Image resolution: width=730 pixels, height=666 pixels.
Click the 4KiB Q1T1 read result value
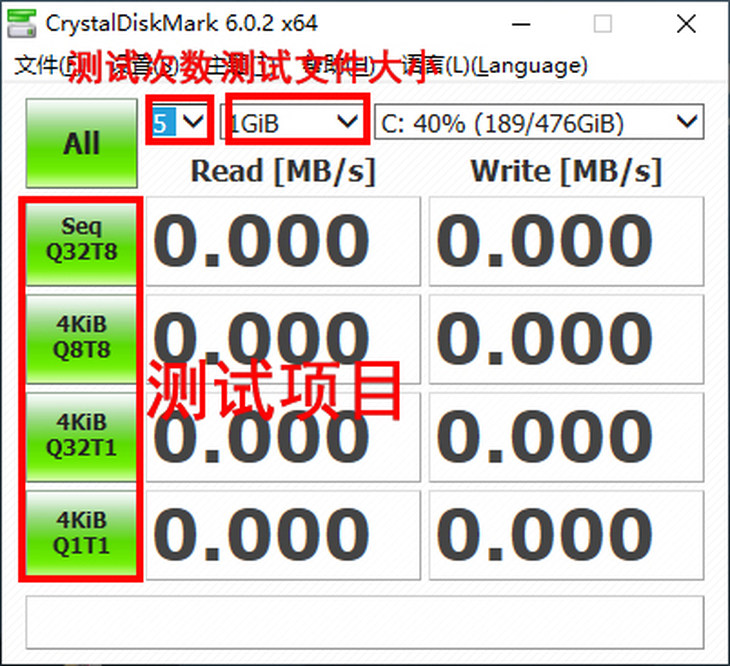click(x=283, y=535)
